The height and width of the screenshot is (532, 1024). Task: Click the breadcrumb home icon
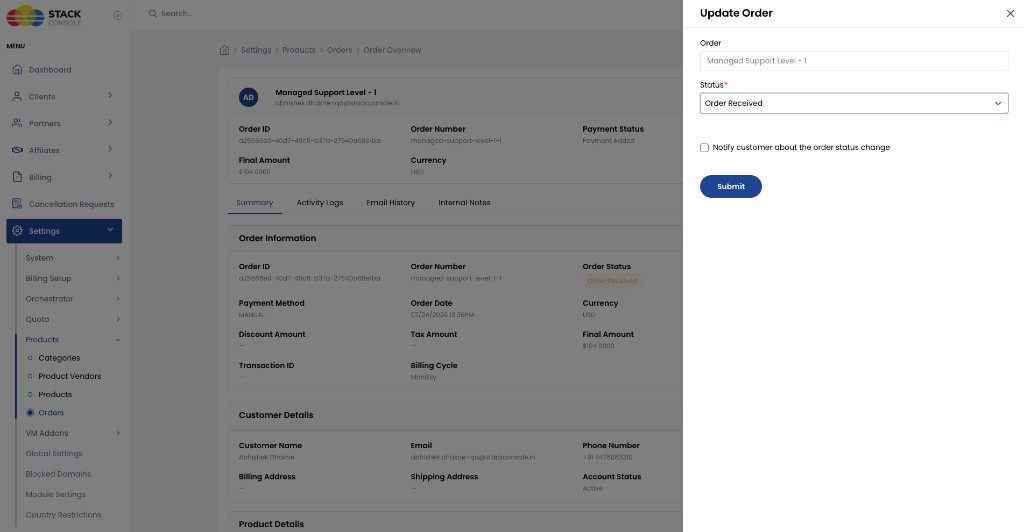click(224, 50)
